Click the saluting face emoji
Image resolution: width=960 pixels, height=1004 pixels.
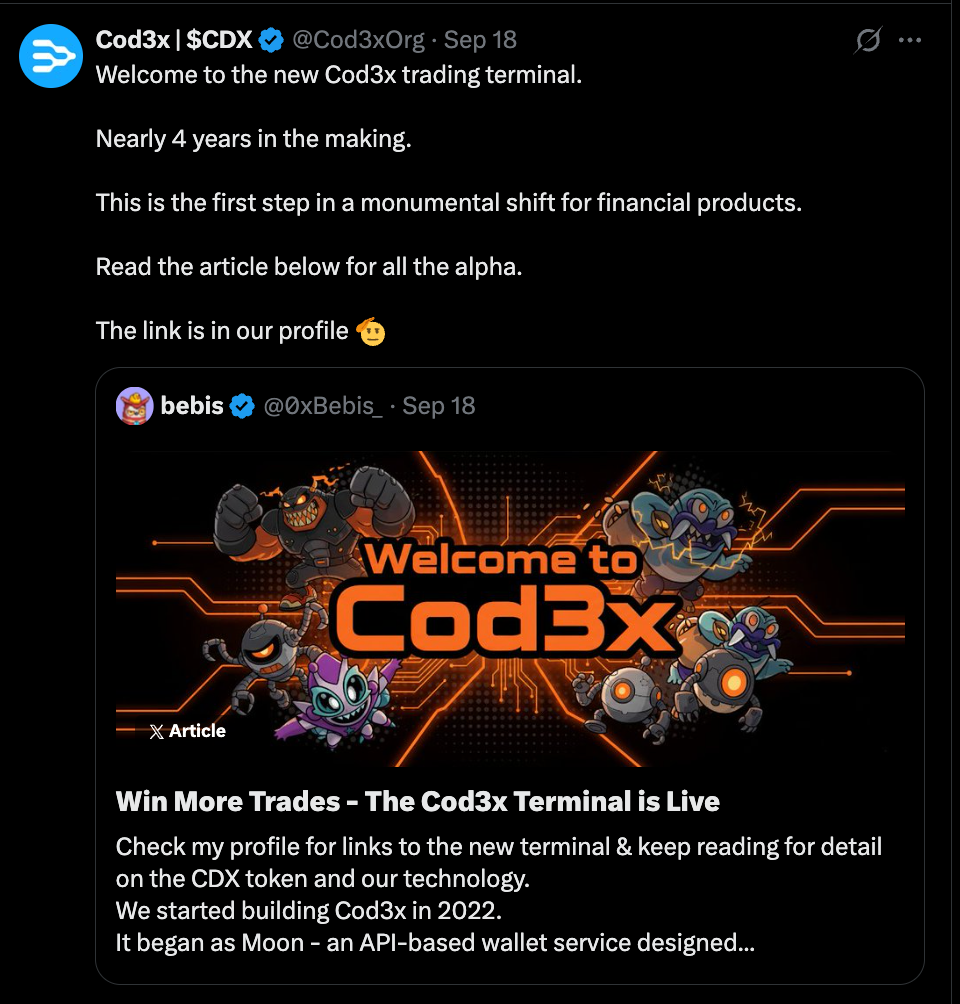[x=371, y=331]
